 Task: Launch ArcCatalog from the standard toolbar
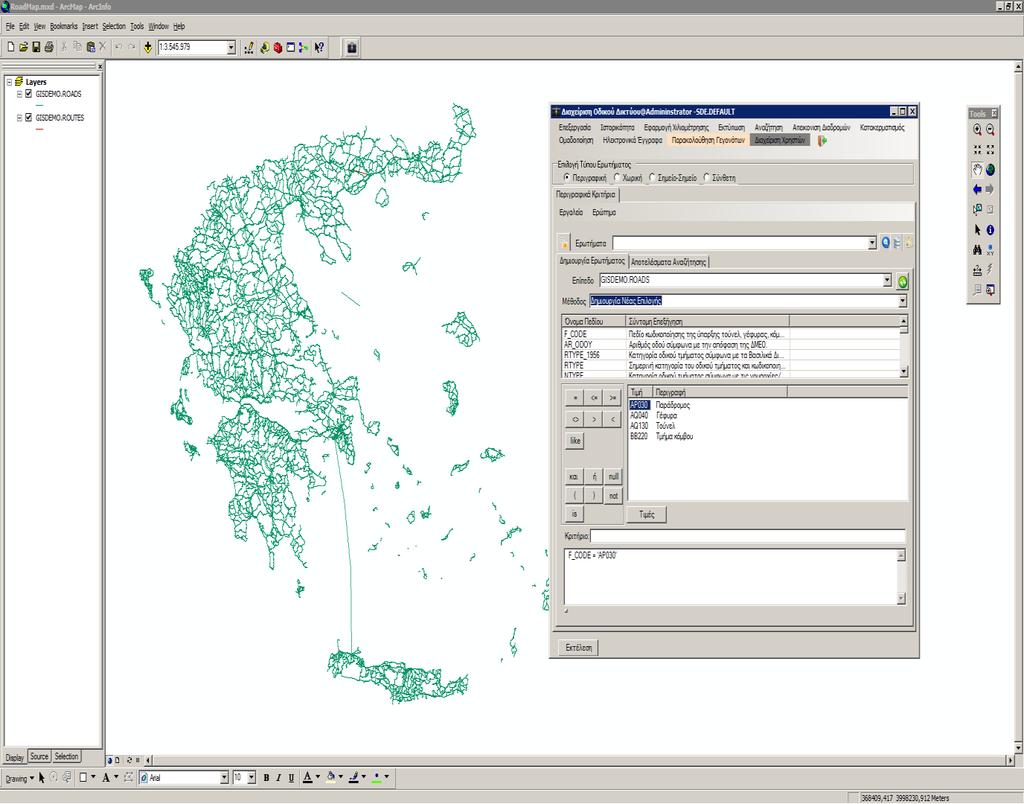pos(264,48)
